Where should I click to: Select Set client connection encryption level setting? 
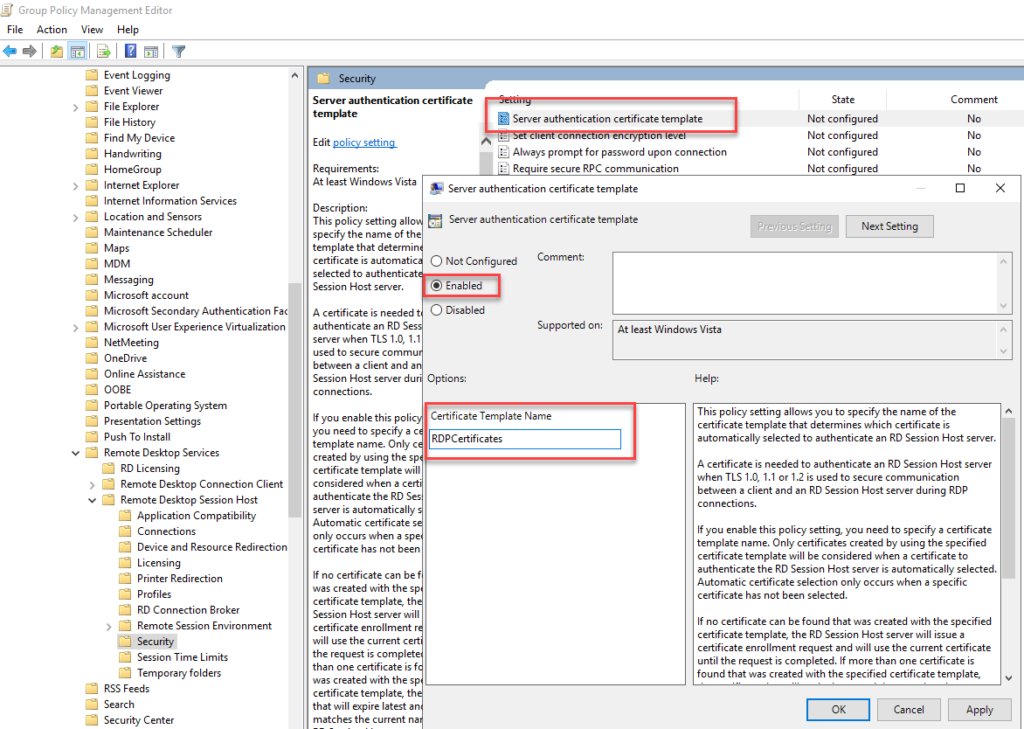coord(599,135)
